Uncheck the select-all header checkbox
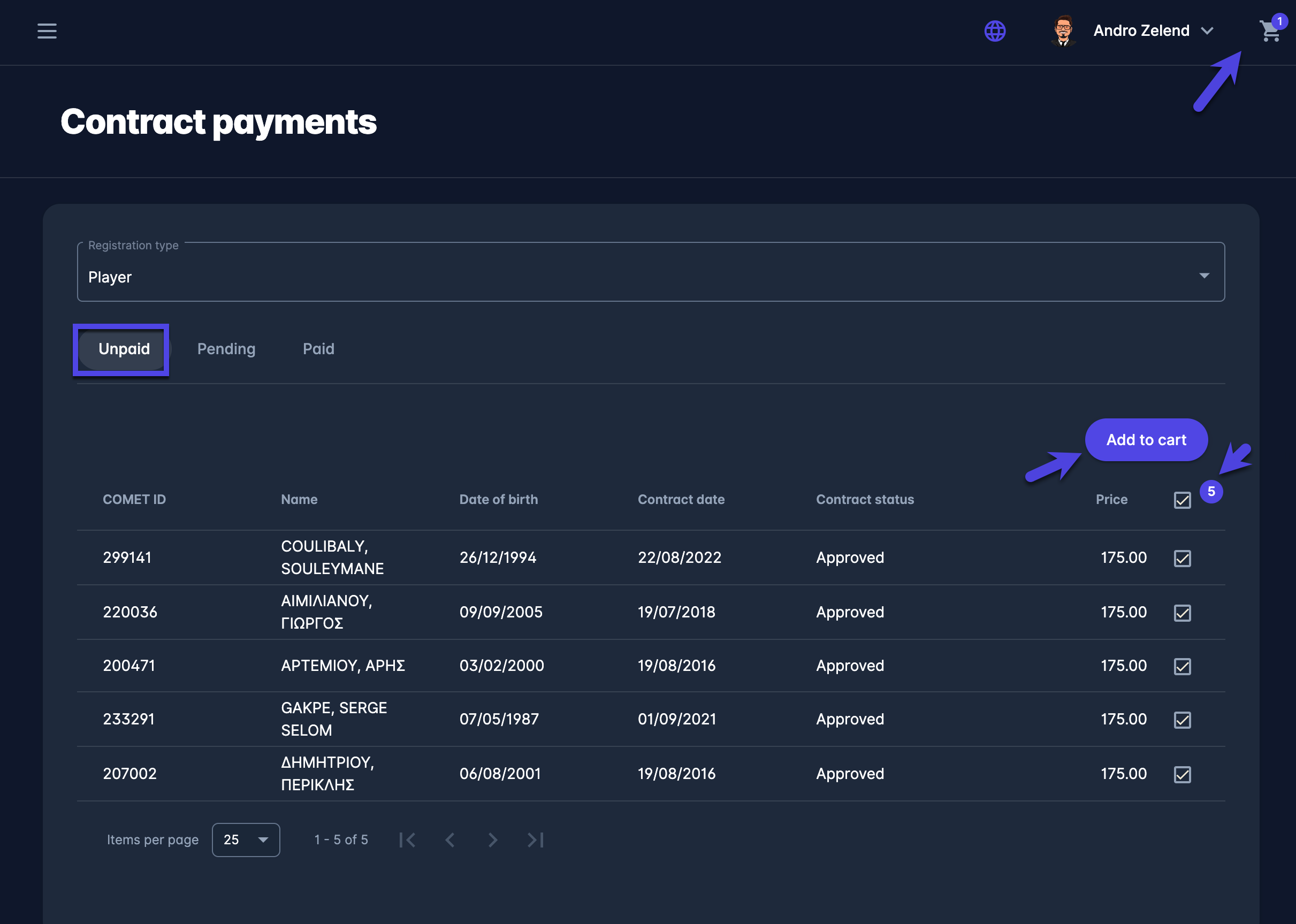The width and height of the screenshot is (1296, 924). click(x=1182, y=500)
